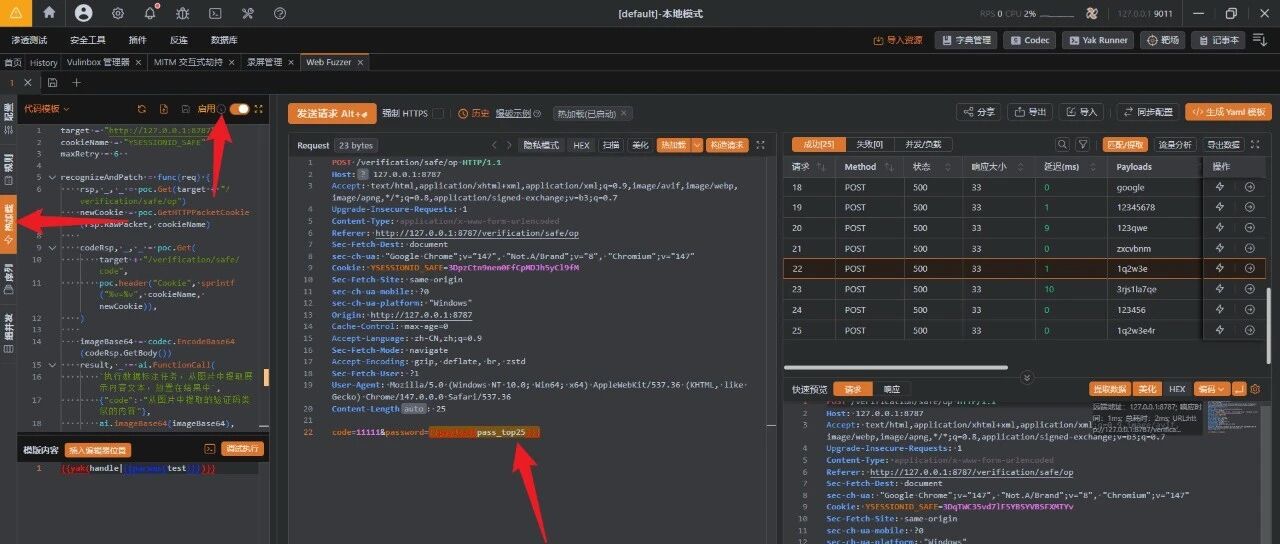This screenshot has width=1280, height=544.
Task: Open quick preview settings gear icon
Action: click(1255, 389)
